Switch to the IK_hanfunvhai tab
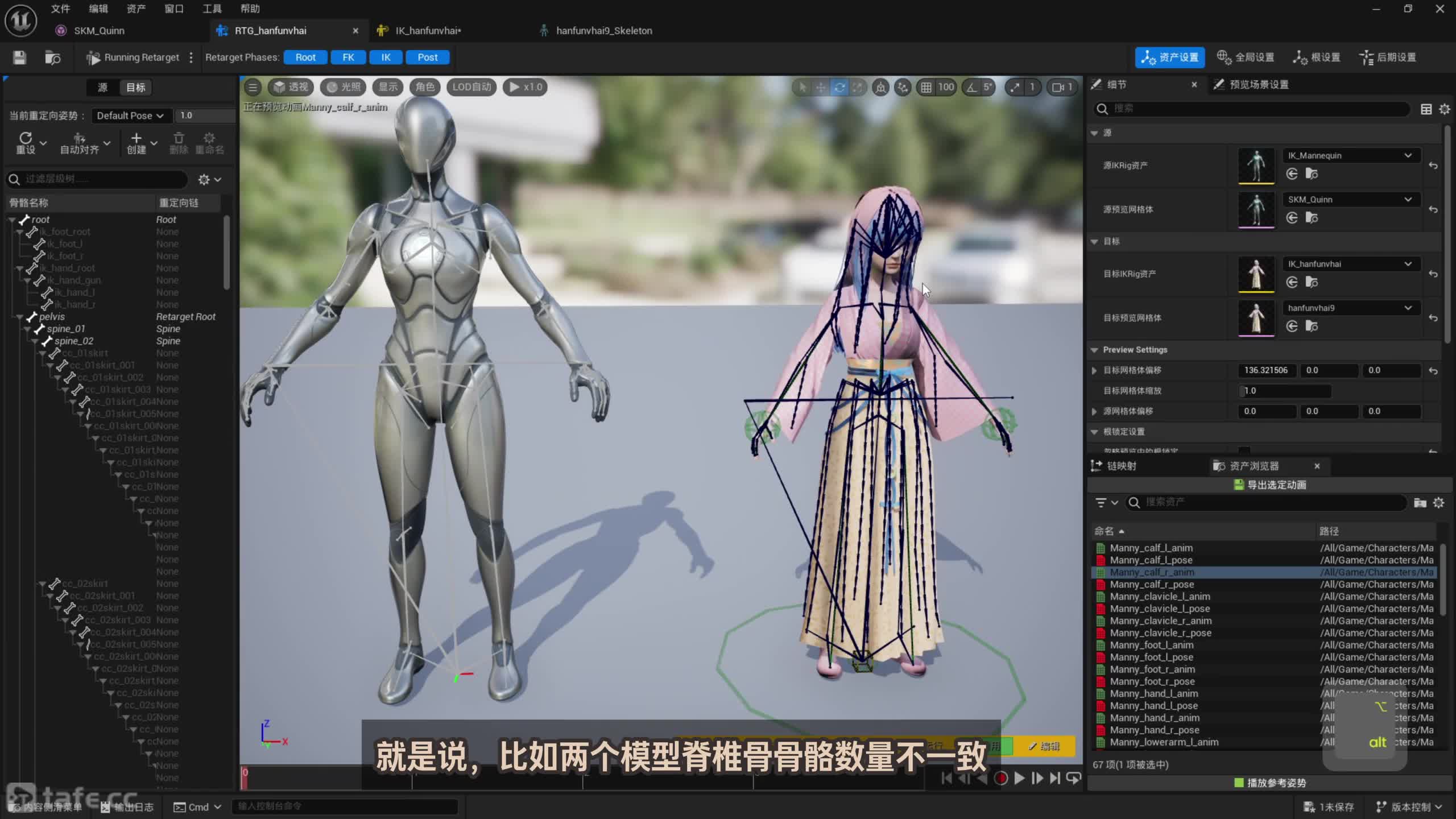This screenshot has height=819, width=1456. 428,31
